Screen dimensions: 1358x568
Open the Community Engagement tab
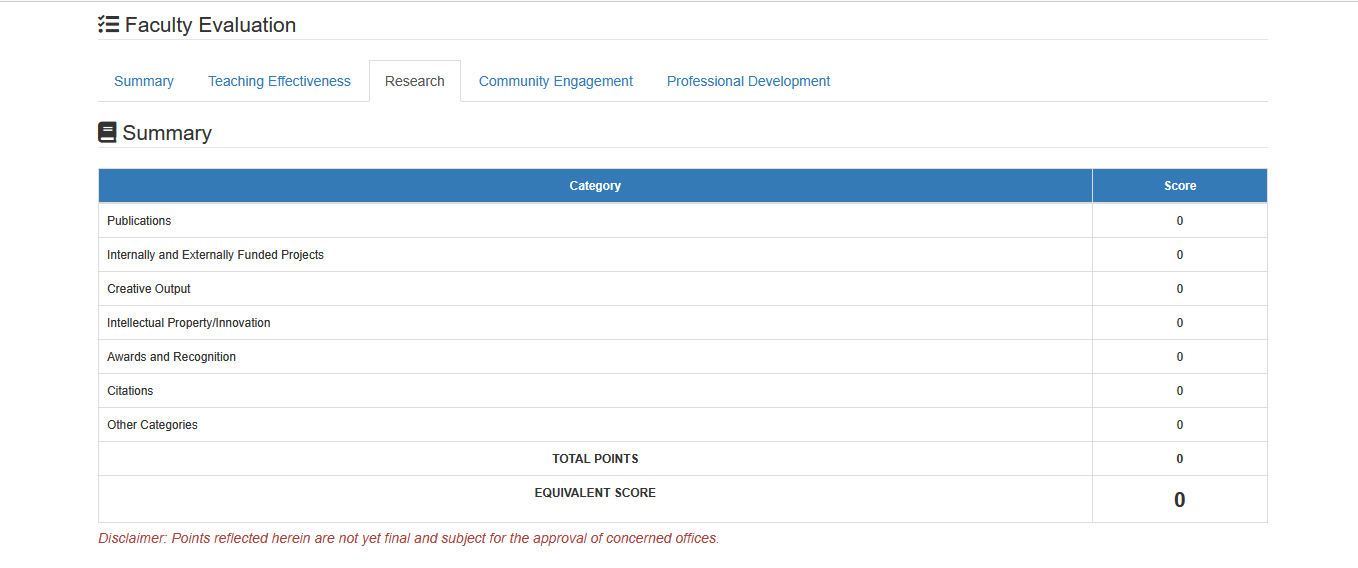pyautogui.click(x=556, y=81)
